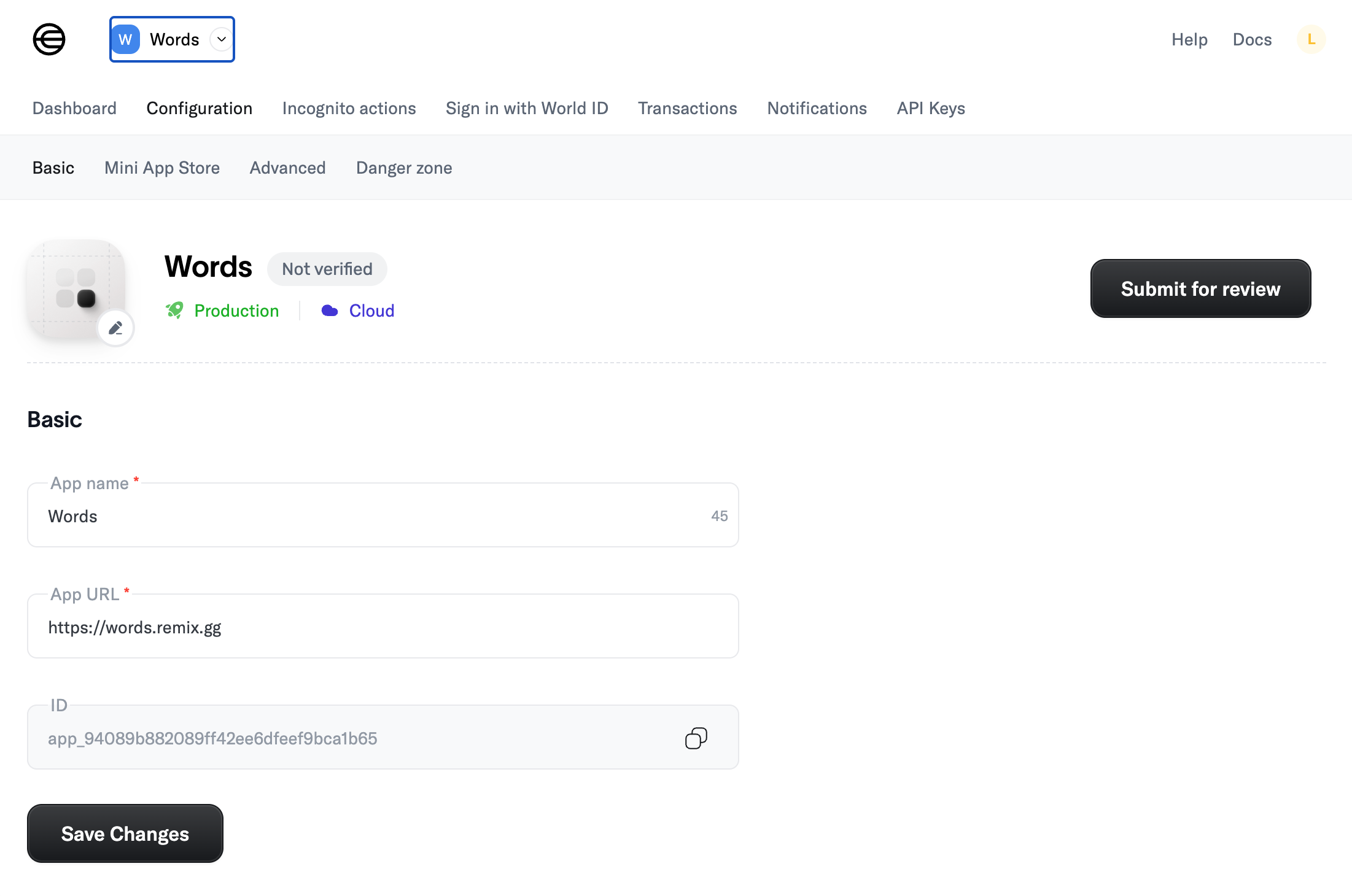Click the Cloud icon next to Cloud label
The image size is (1352, 896).
coord(330,311)
